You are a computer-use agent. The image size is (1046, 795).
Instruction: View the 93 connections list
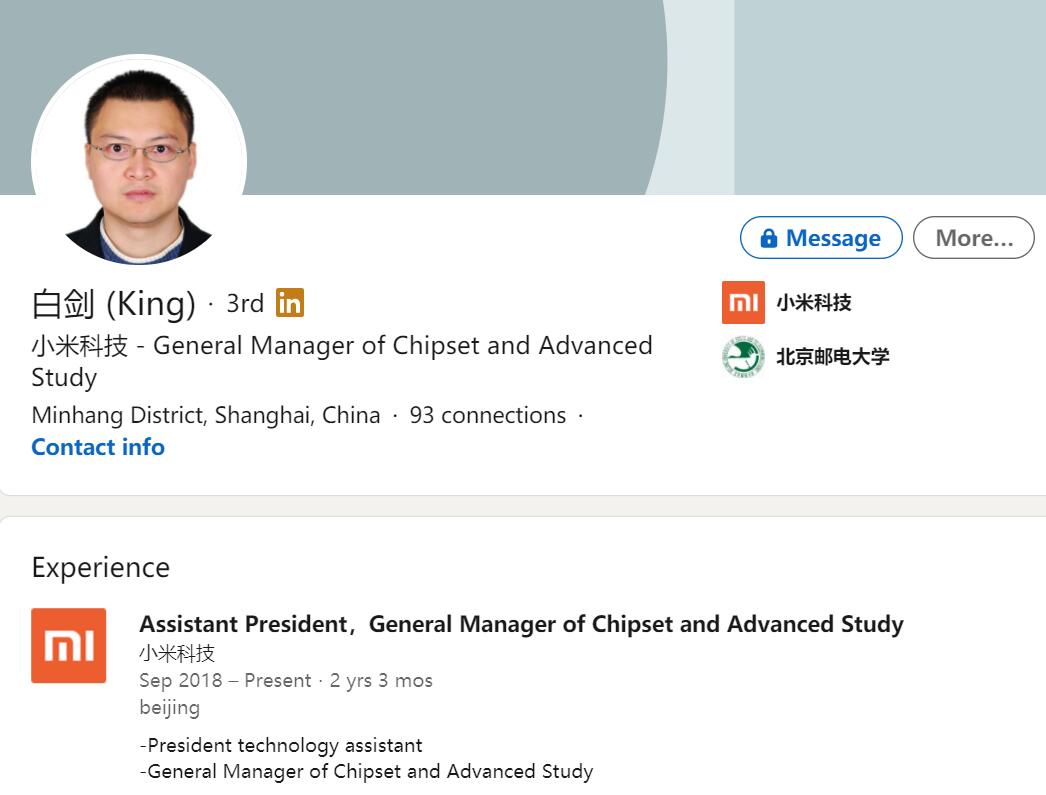(489, 414)
